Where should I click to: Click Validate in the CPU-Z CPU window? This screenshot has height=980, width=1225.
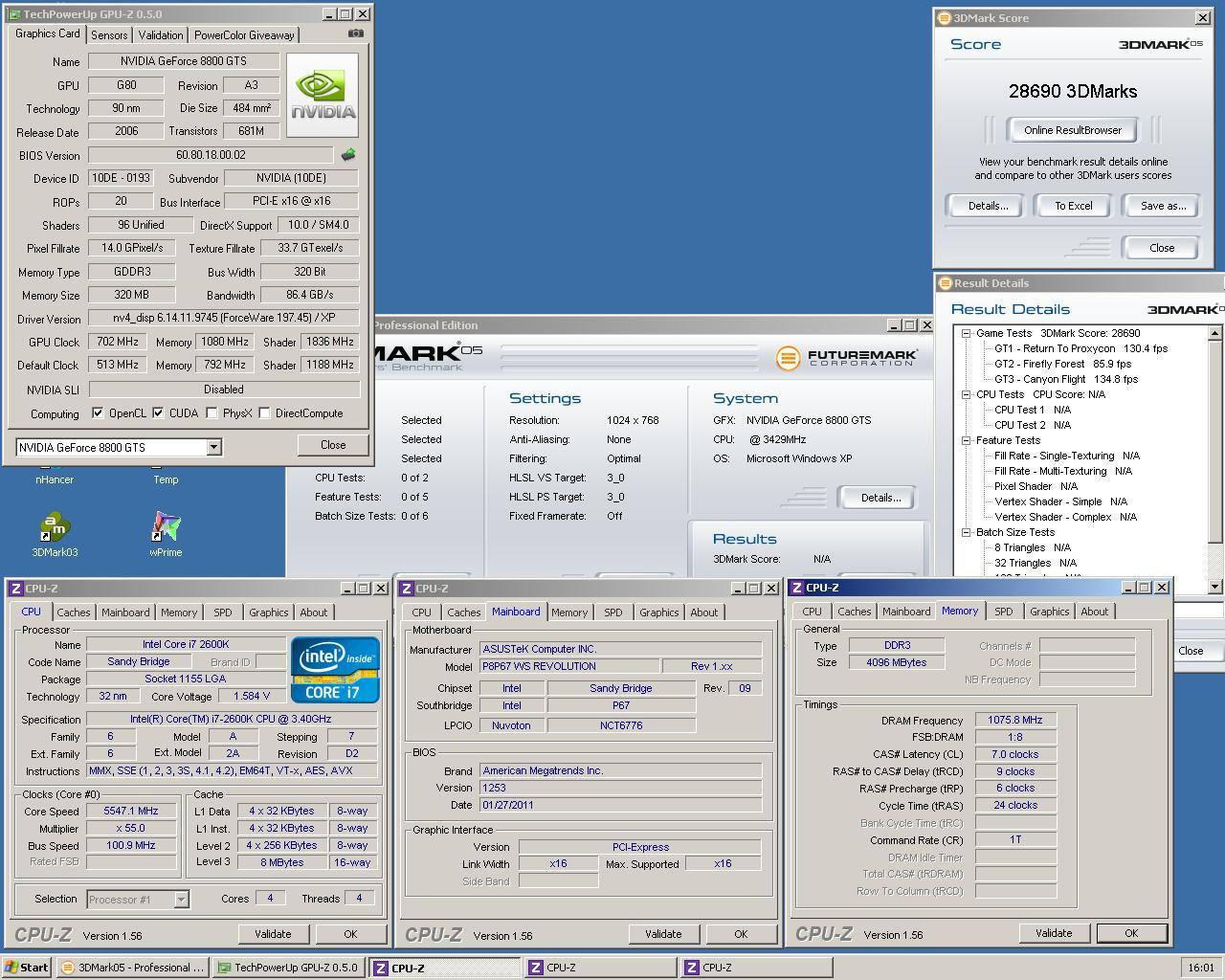click(x=273, y=934)
